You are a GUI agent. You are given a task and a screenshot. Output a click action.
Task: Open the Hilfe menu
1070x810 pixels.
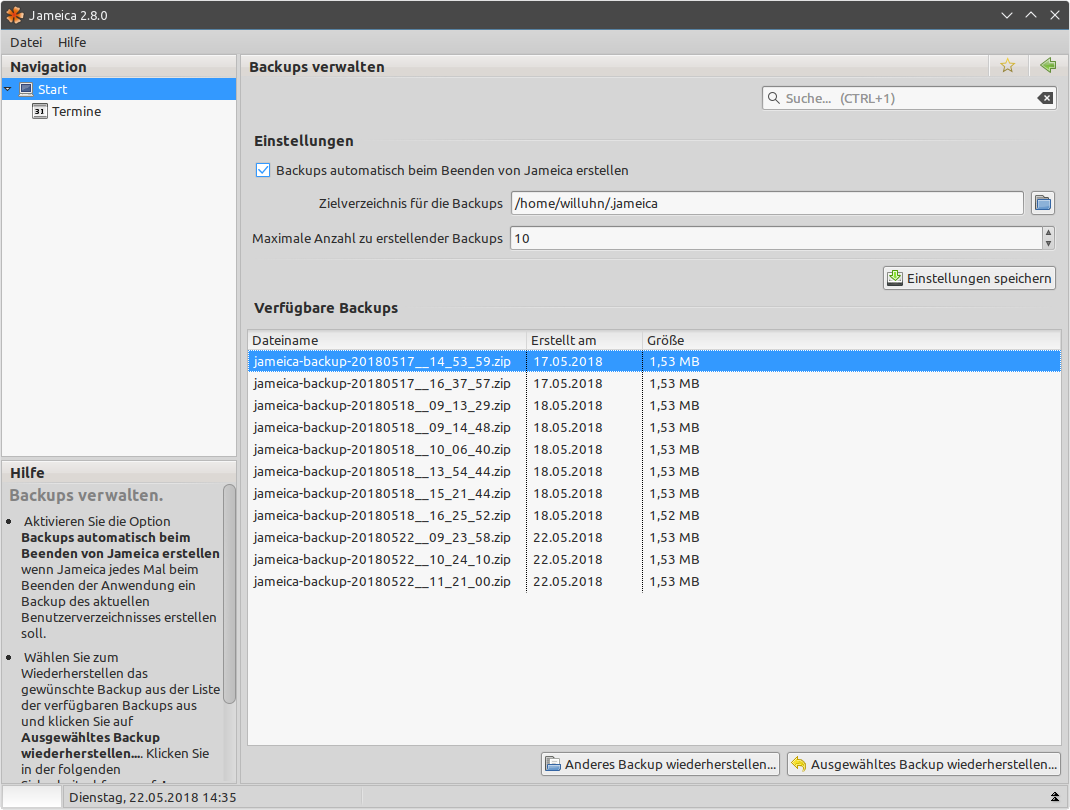(72, 42)
